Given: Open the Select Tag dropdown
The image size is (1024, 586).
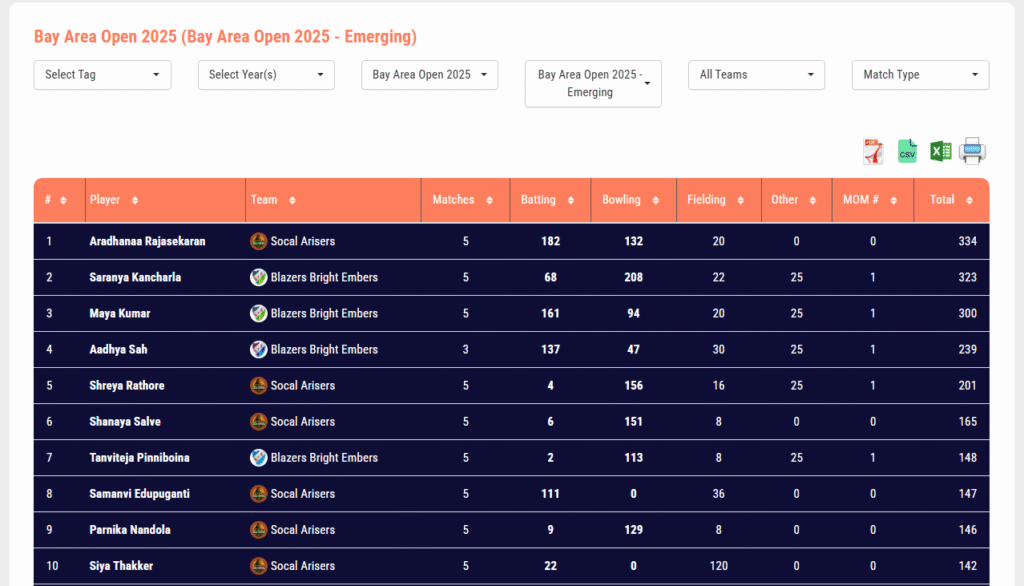Looking at the screenshot, I should 102,75.
